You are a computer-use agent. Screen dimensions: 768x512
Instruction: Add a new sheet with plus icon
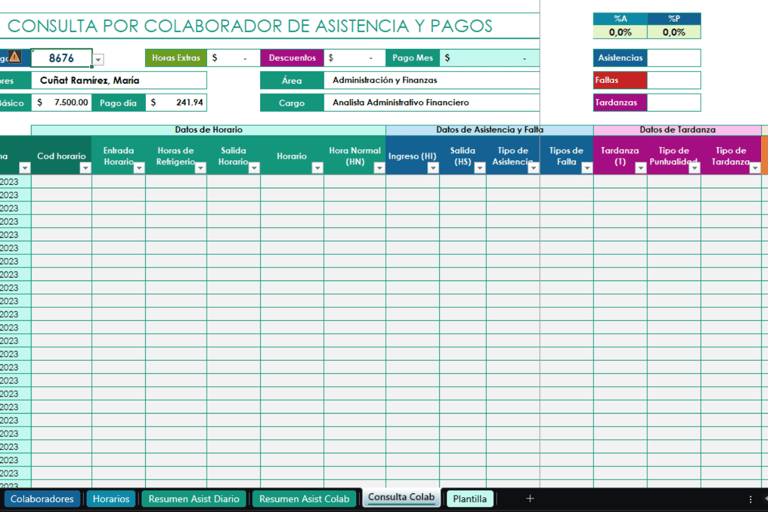tap(529, 499)
